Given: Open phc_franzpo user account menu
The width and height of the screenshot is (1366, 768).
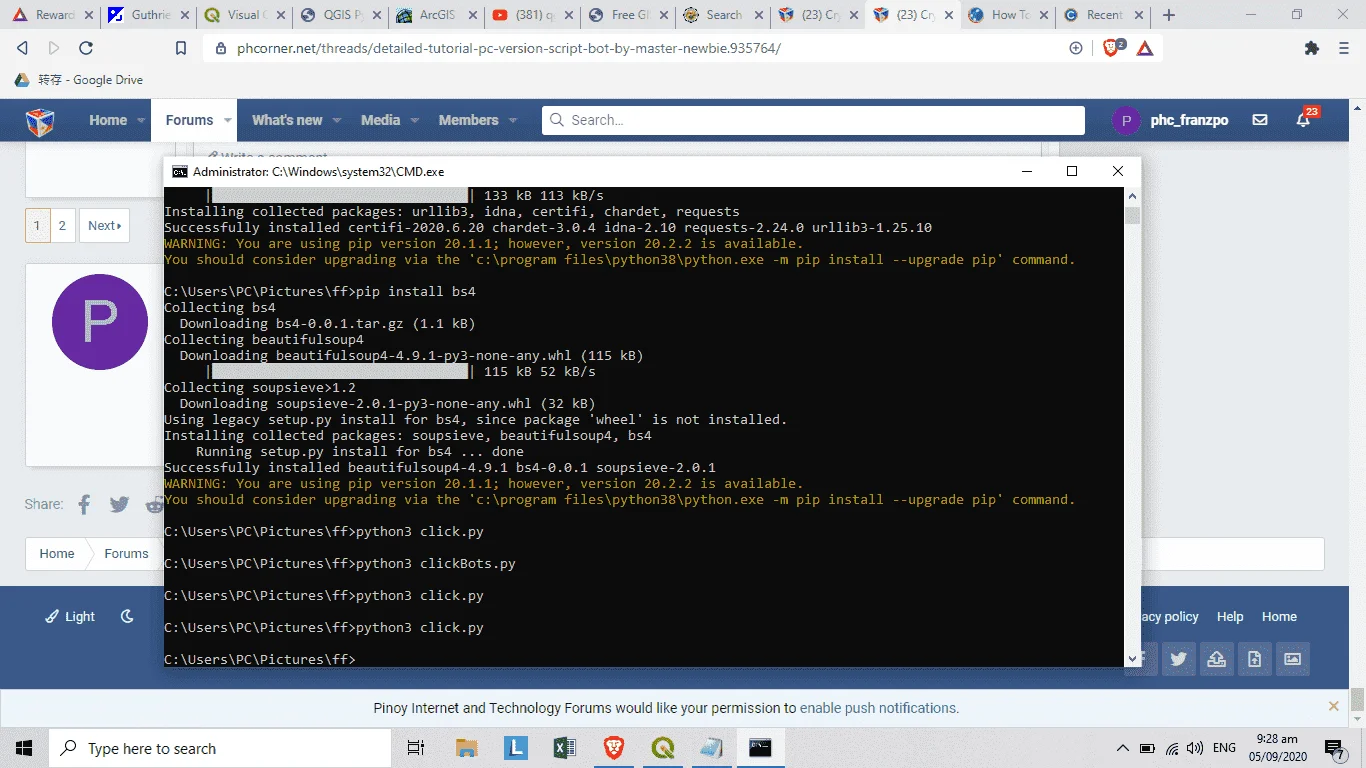Looking at the screenshot, I should click(1171, 120).
